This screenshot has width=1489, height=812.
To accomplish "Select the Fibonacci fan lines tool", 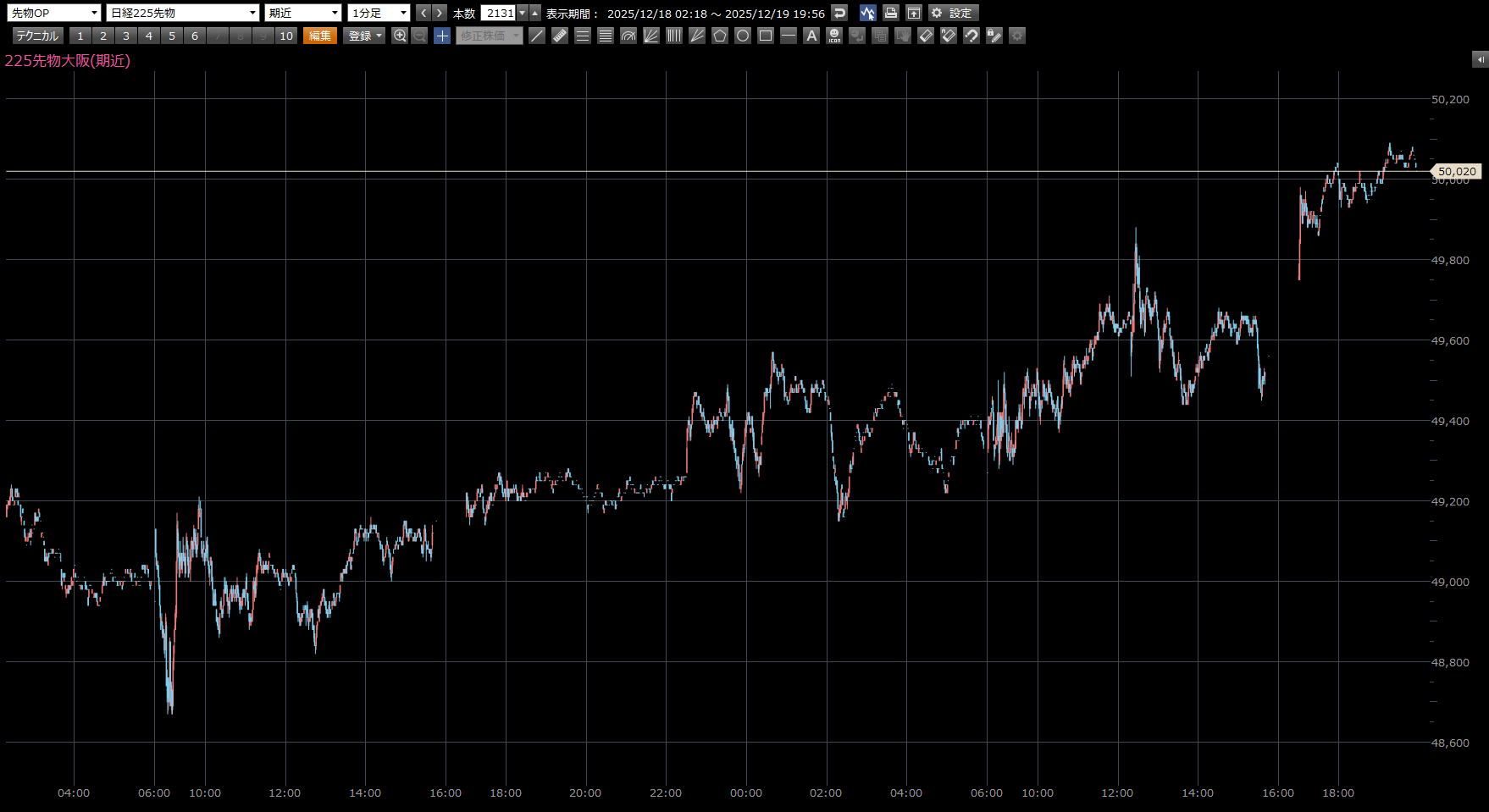I will (x=651, y=36).
